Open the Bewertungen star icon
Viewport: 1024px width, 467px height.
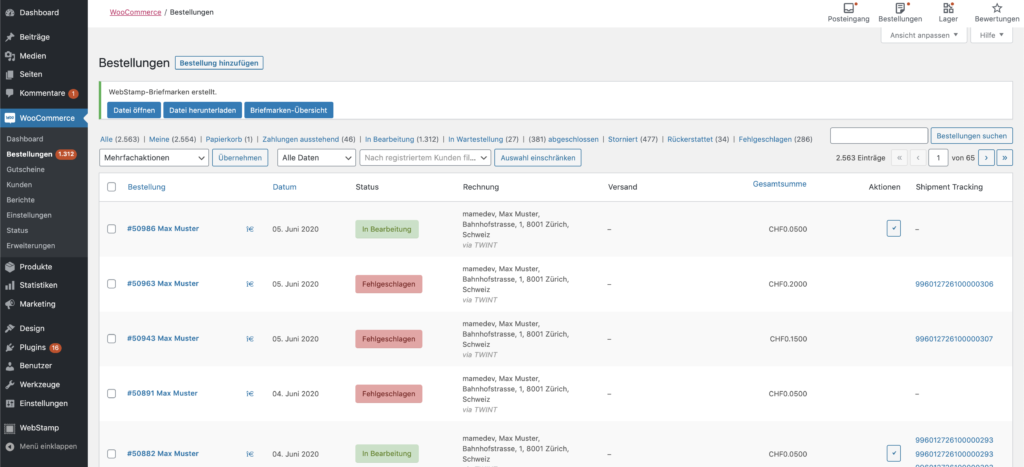tap(997, 8)
